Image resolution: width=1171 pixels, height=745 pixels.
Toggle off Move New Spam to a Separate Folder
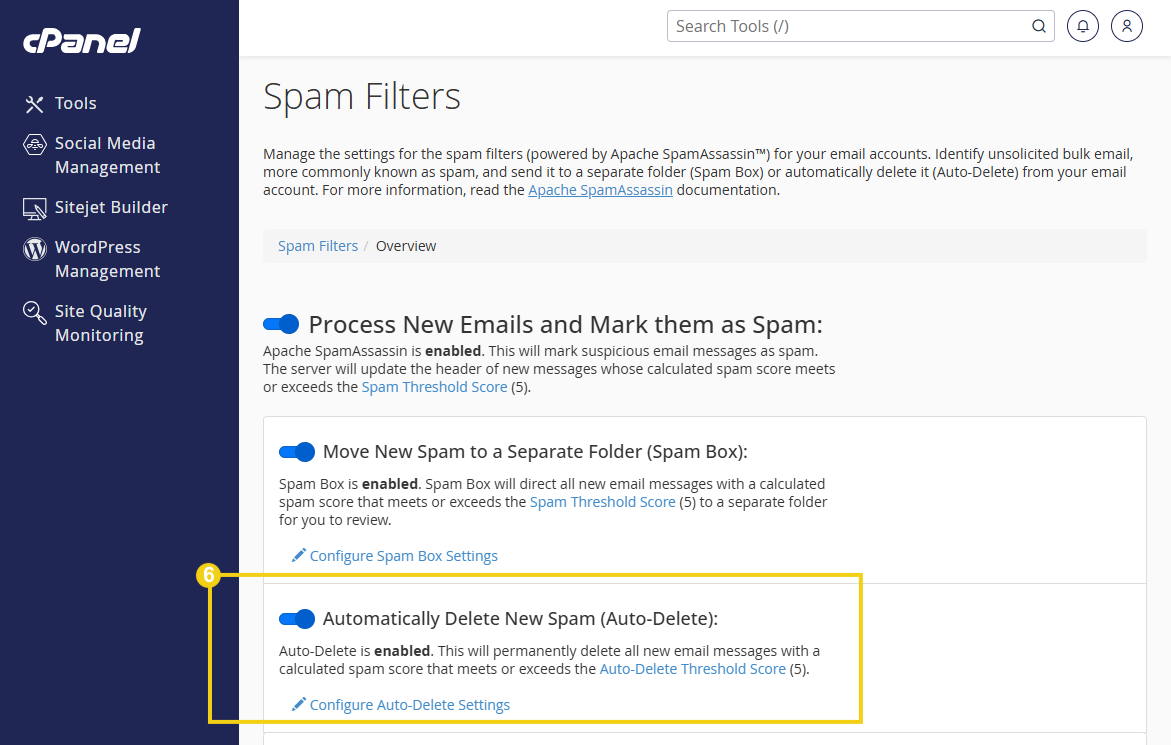click(296, 452)
